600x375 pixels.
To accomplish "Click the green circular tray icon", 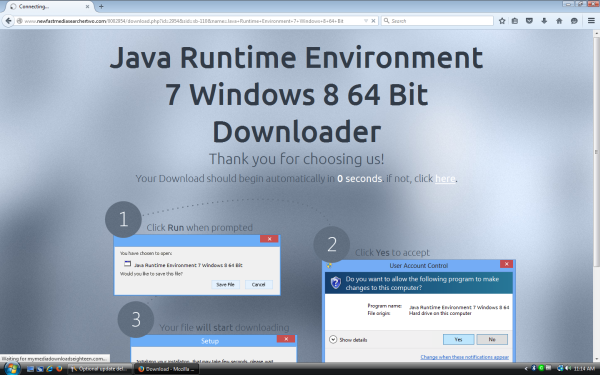I will (x=541, y=368).
